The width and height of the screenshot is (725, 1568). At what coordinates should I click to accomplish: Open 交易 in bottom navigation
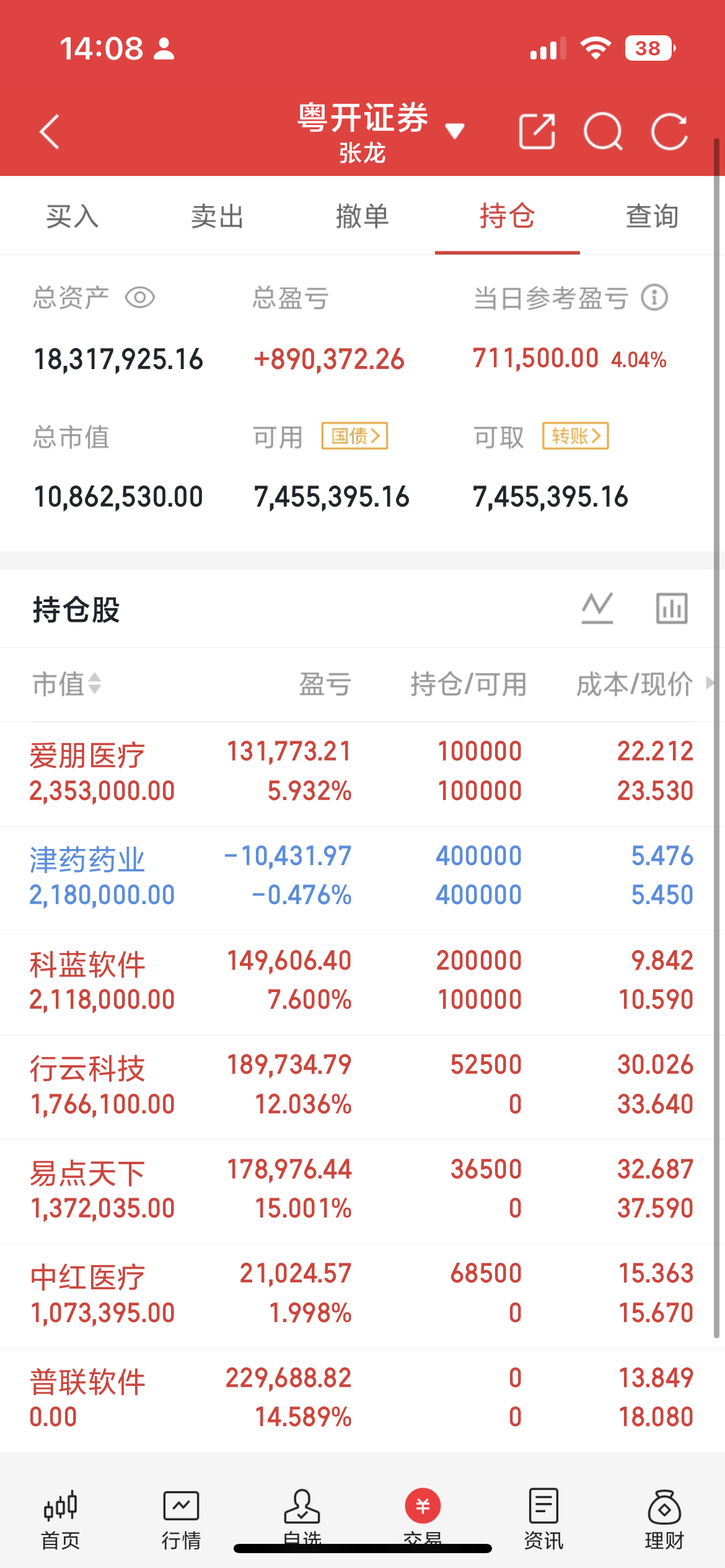[x=423, y=1520]
